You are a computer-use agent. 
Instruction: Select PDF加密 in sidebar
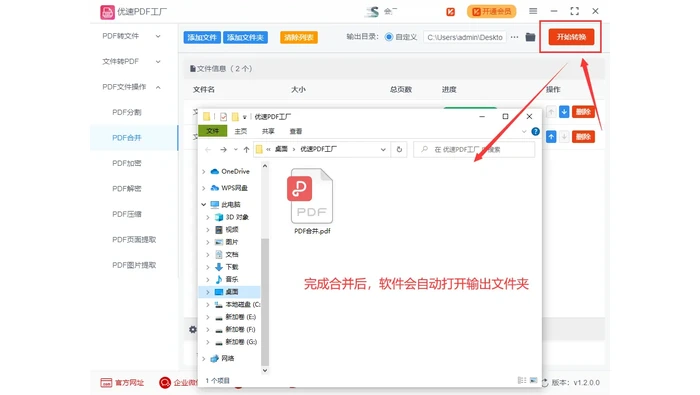[127, 163]
